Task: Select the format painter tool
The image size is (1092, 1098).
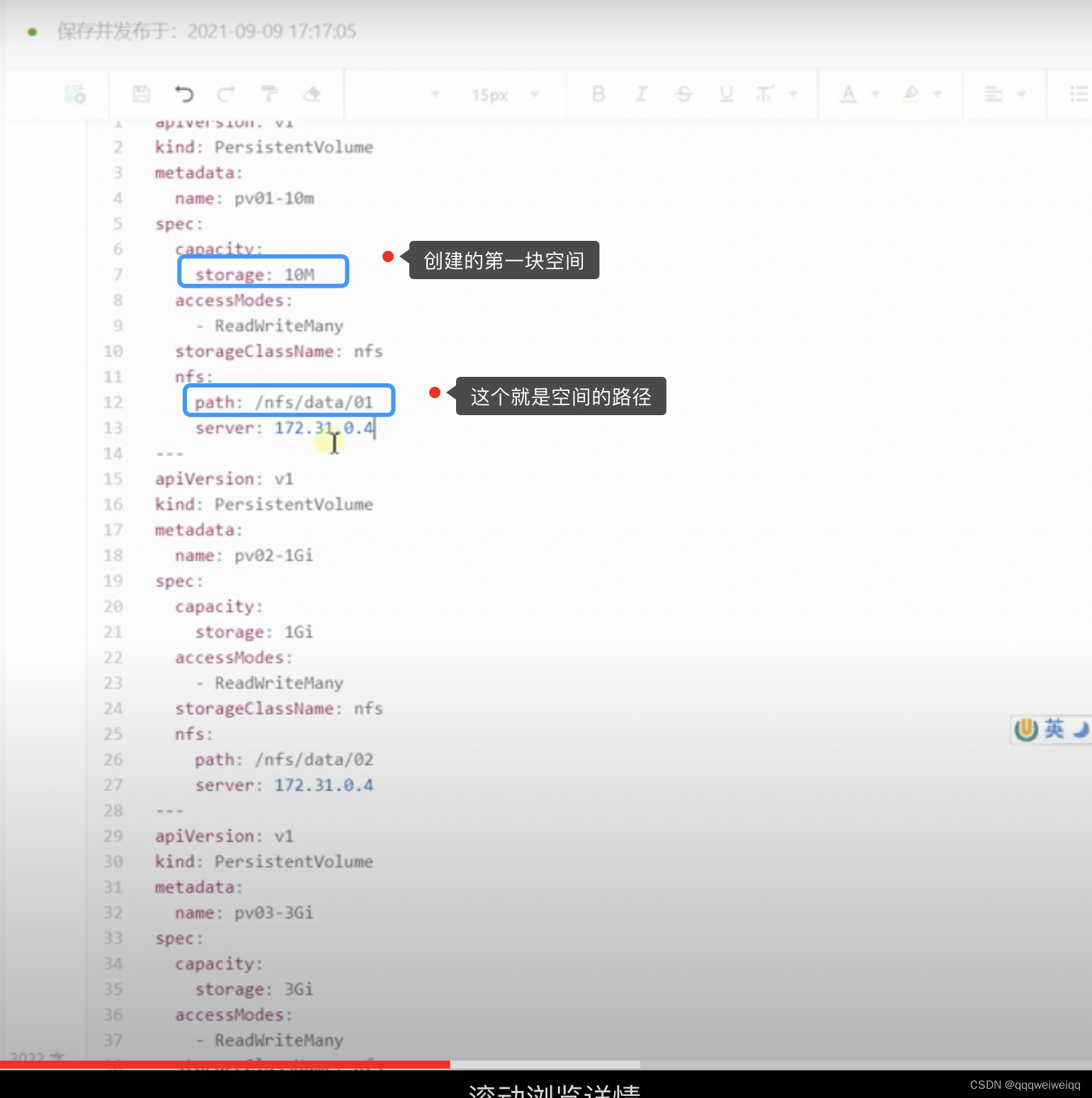Action: pyautogui.click(x=270, y=94)
